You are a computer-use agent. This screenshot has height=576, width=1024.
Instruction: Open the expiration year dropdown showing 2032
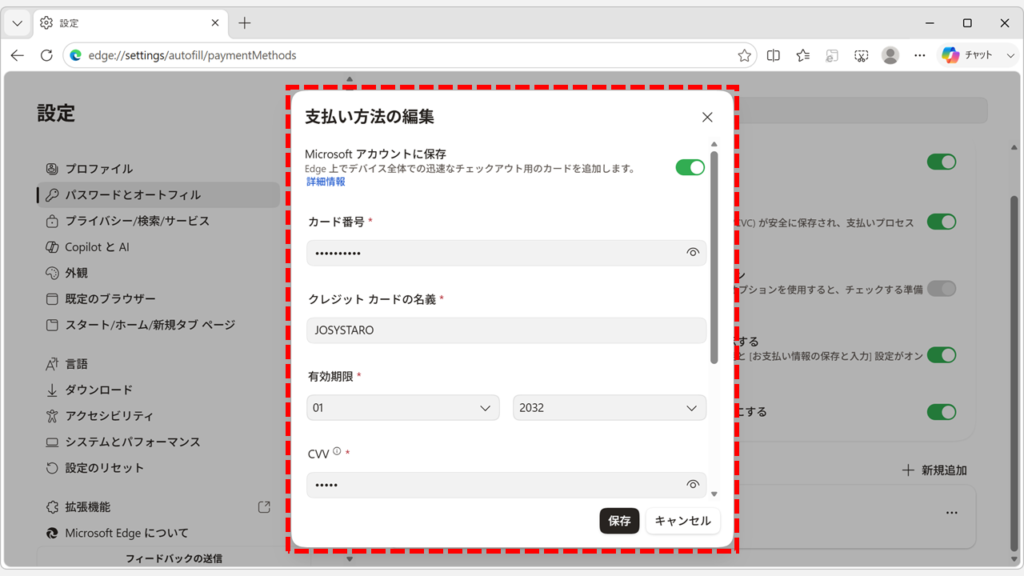tap(609, 408)
